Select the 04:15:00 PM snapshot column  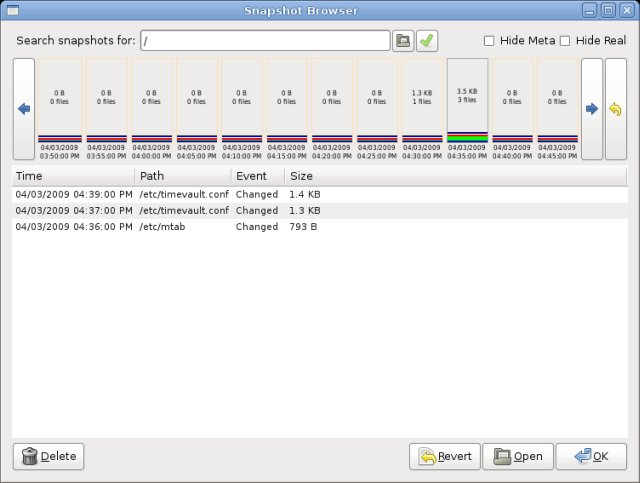click(x=287, y=109)
